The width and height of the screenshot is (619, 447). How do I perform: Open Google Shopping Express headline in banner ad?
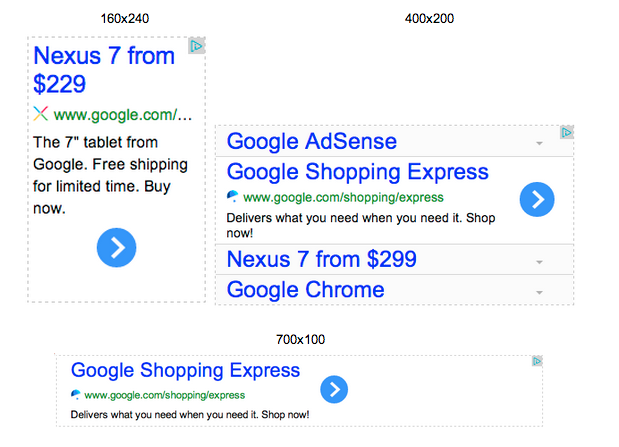point(186,370)
